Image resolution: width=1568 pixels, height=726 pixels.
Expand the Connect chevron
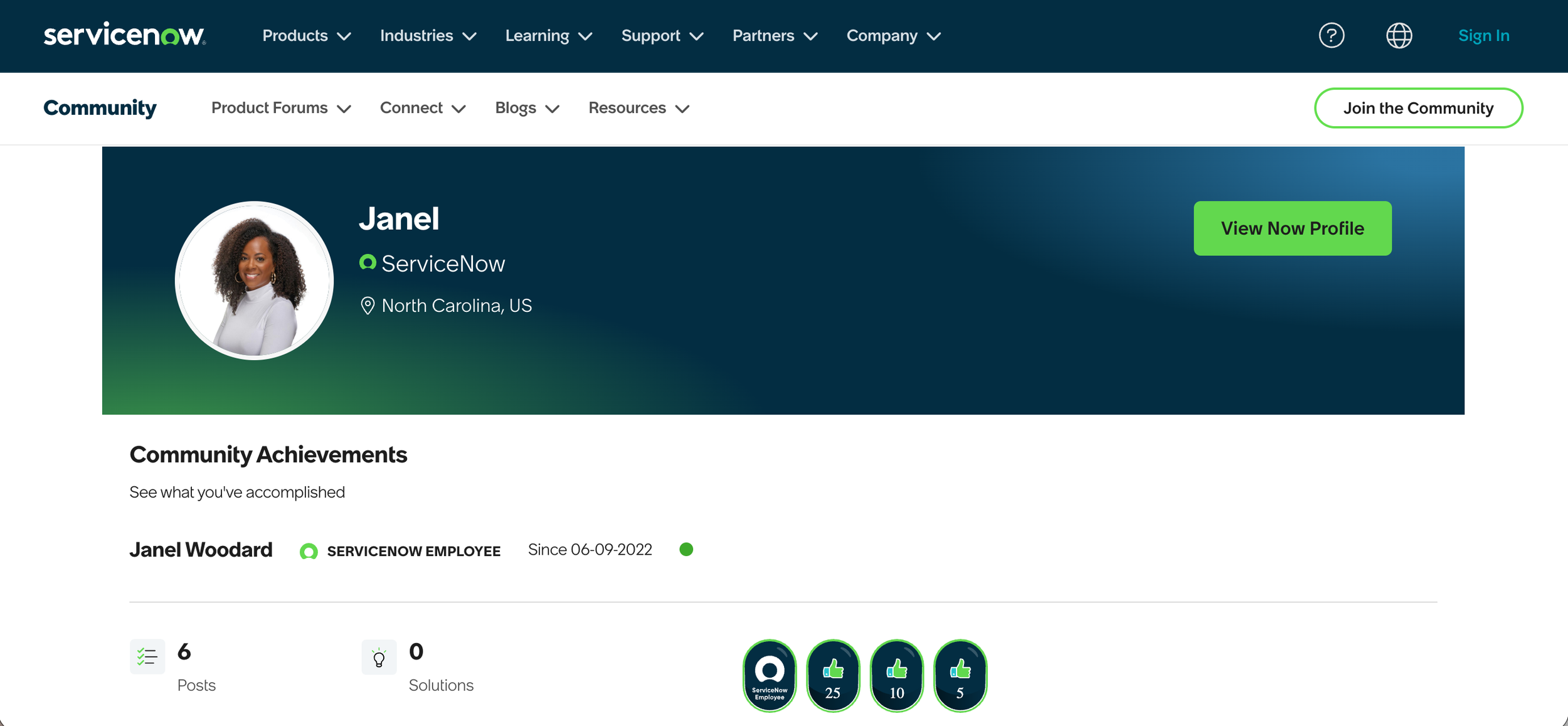(x=458, y=109)
